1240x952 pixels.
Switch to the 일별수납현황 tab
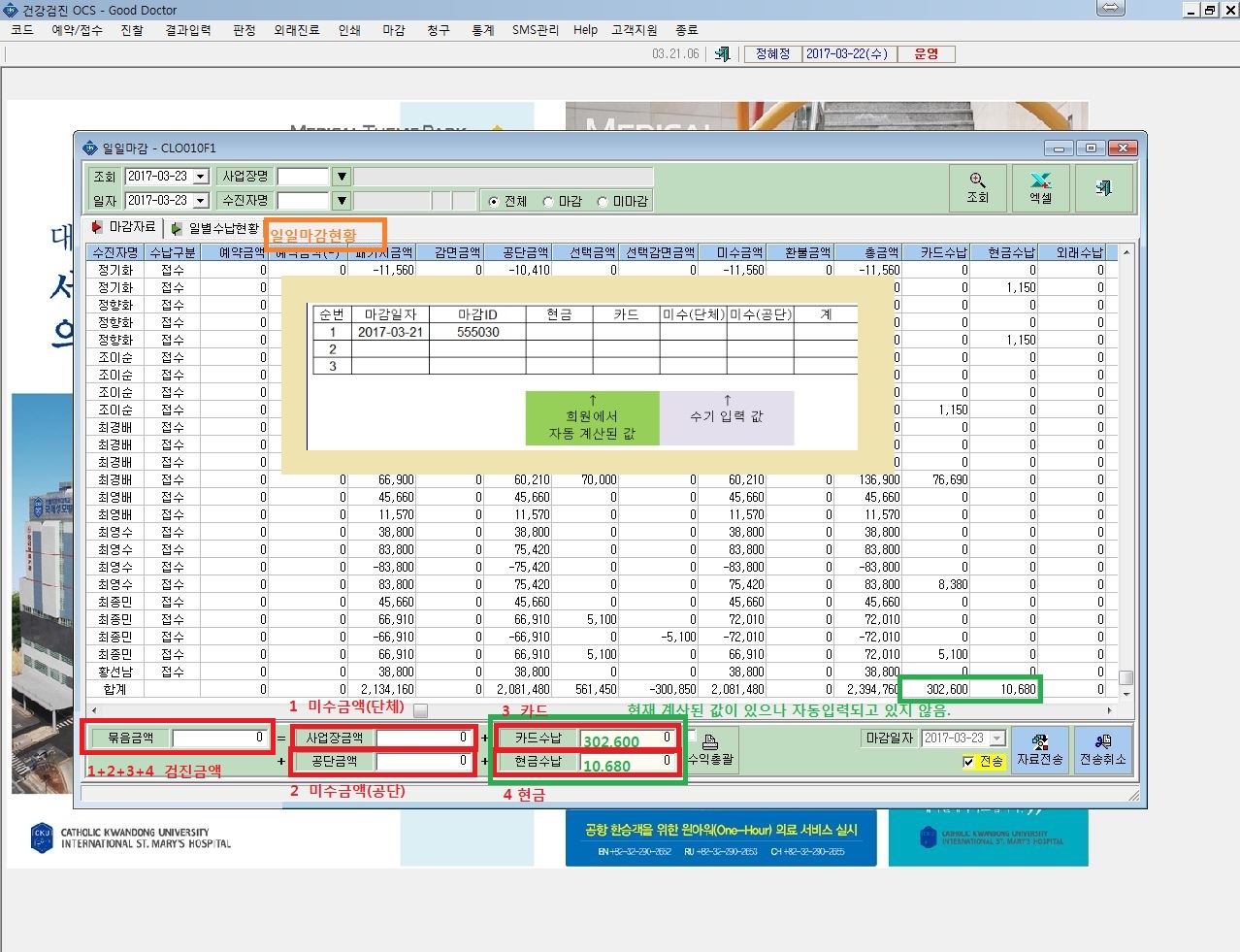215,228
